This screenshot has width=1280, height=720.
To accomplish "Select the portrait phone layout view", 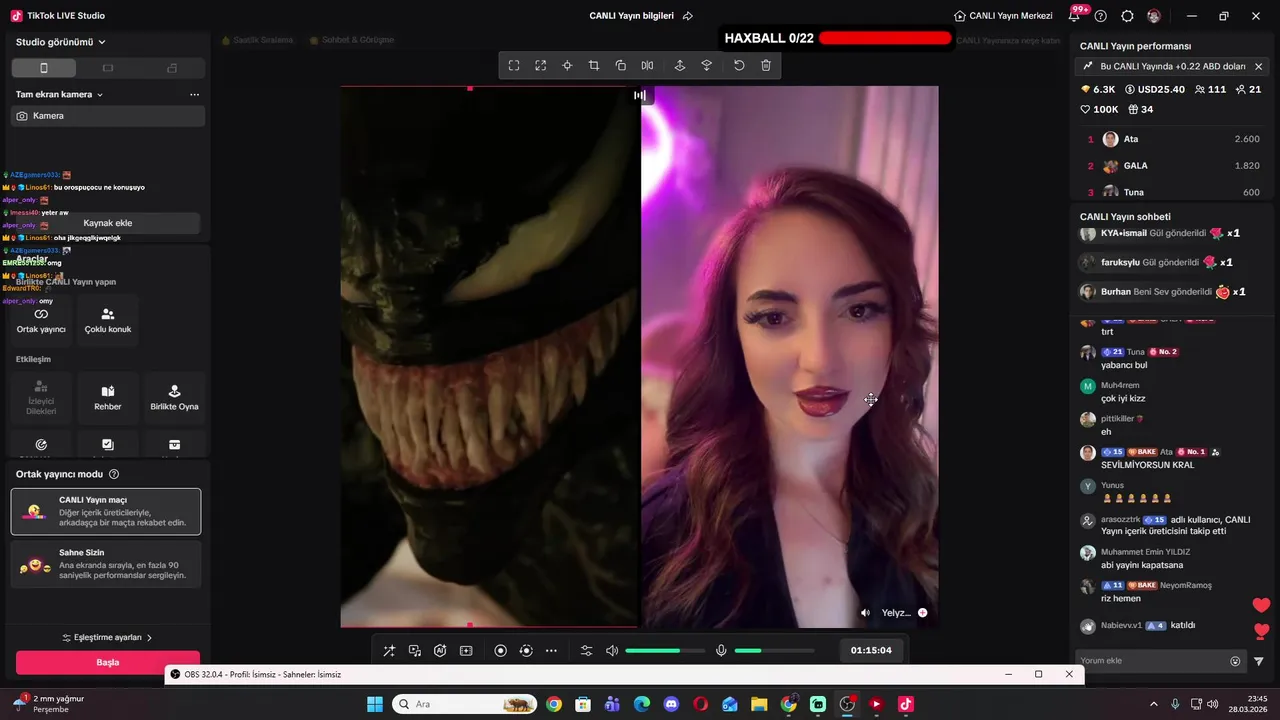I will coord(44,68).
